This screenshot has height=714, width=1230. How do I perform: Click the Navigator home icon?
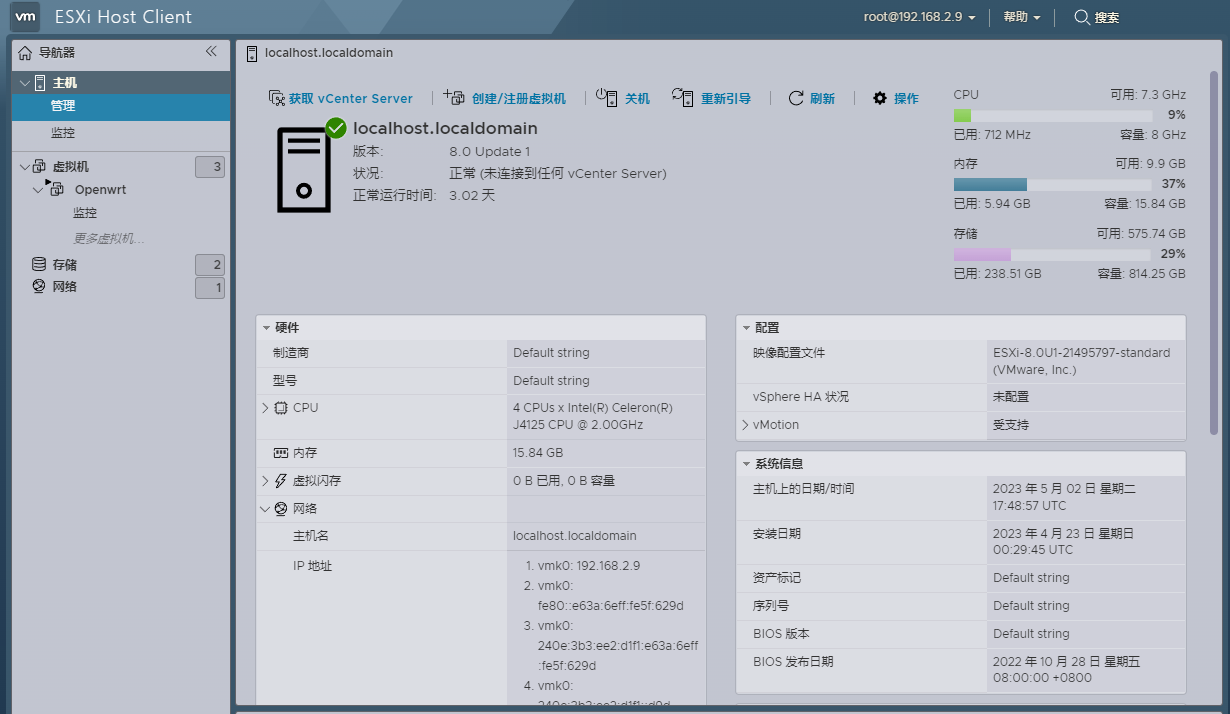26,53
